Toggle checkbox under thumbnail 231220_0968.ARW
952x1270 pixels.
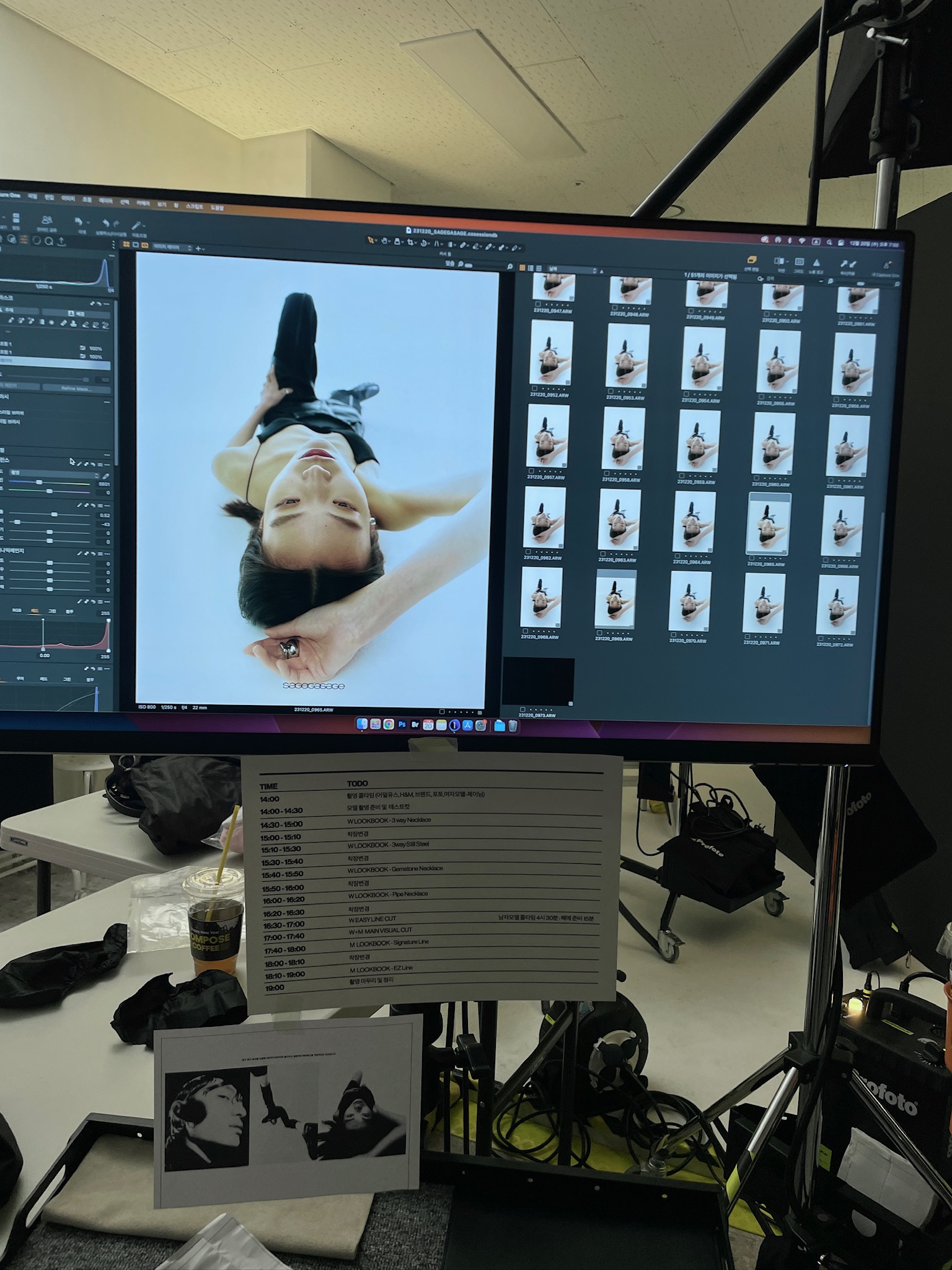tap(525, 632)
